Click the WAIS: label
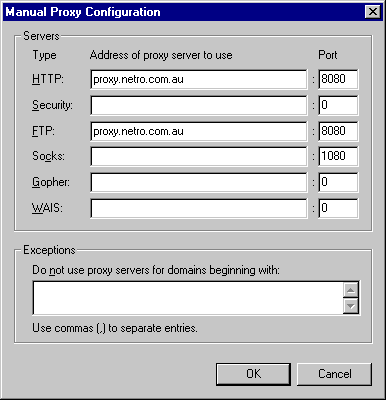Screen dimensions: 386x400 pyautogui.click(x=47, y=208)
